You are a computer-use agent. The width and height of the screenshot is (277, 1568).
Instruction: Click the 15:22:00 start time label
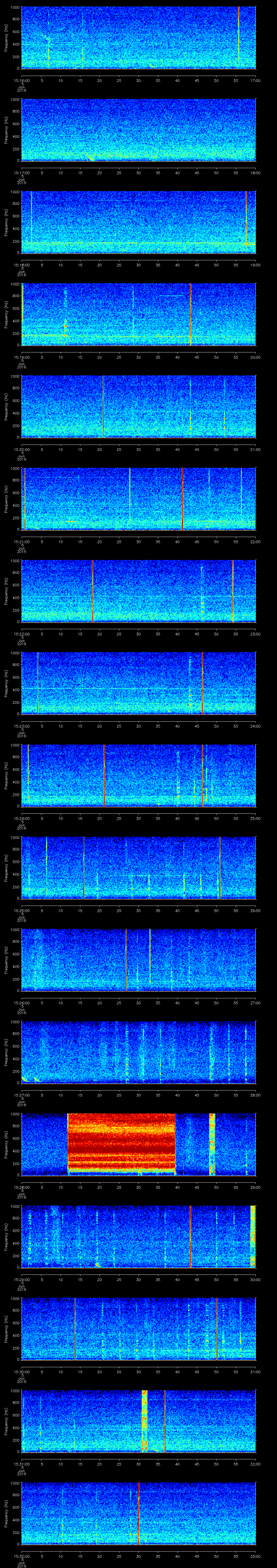[x=21, y=634]
